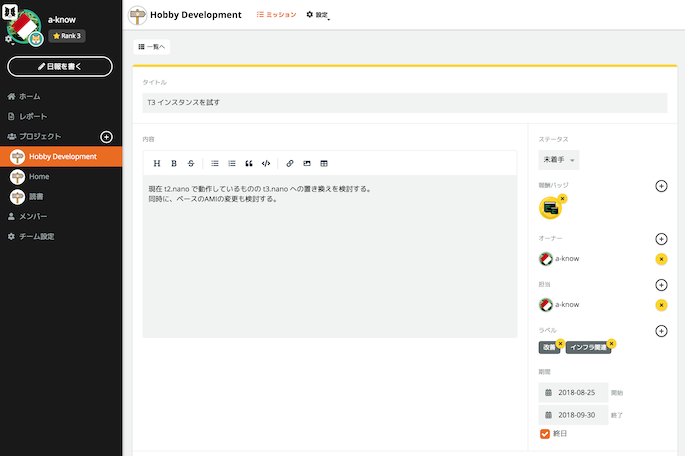Insert table via table icon
685x456 pixels.
pyautogui.click(x=324, y=163)
